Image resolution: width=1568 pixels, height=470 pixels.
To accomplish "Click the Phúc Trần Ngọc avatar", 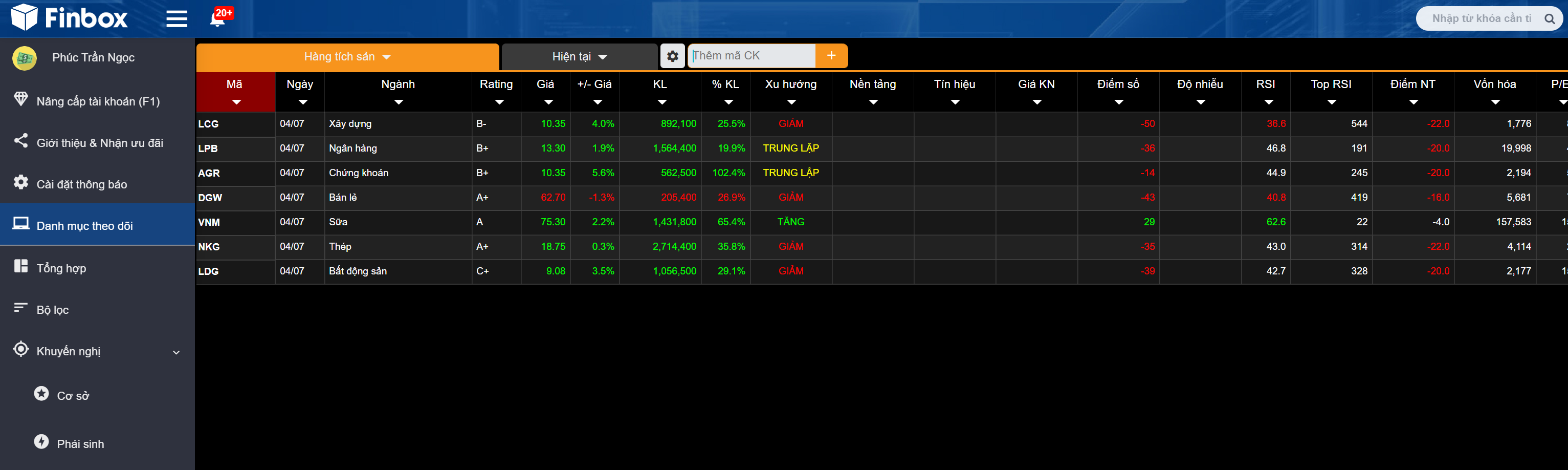I will pyautogui.click(x=25, y=58).
